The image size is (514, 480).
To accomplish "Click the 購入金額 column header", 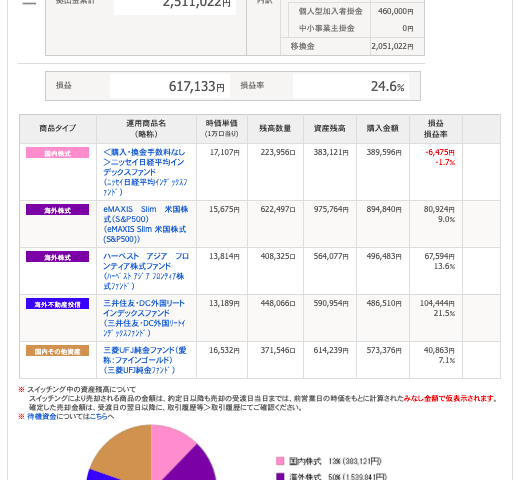I will tap(383, 129).
